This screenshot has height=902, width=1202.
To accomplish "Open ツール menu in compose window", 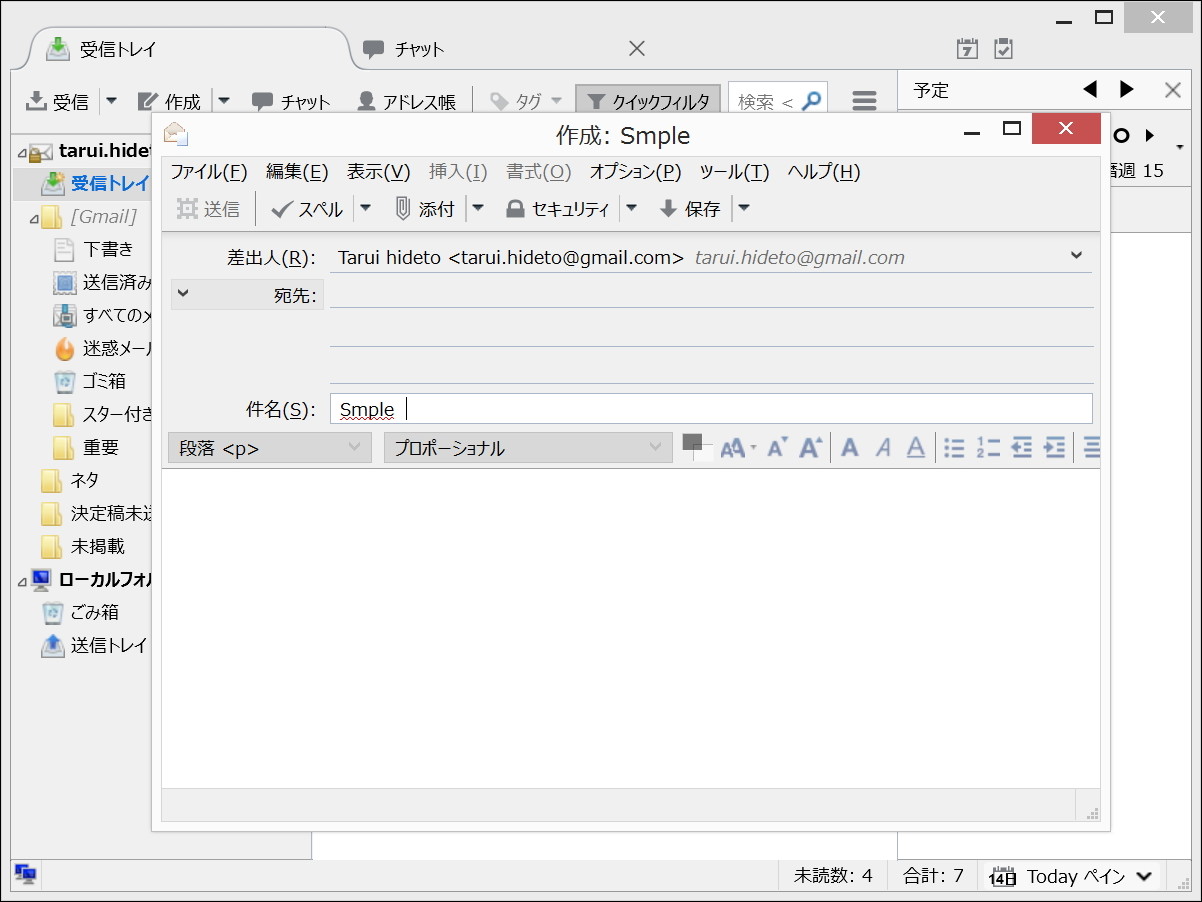I will pos(734,172).
